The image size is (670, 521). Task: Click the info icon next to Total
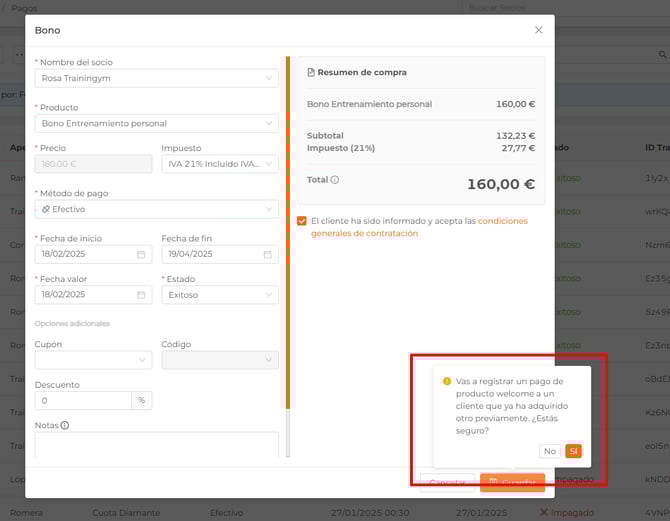tap(335, 180)
